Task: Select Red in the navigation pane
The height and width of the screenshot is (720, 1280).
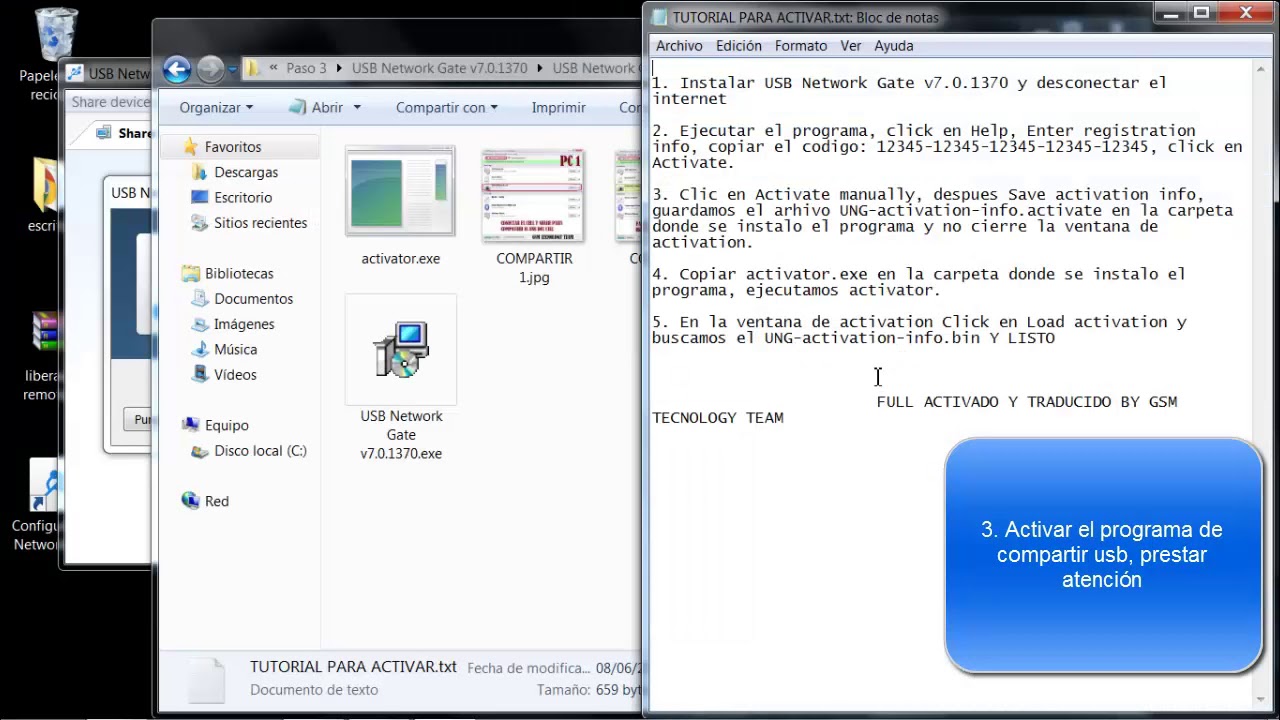Action: coord(217,501)
